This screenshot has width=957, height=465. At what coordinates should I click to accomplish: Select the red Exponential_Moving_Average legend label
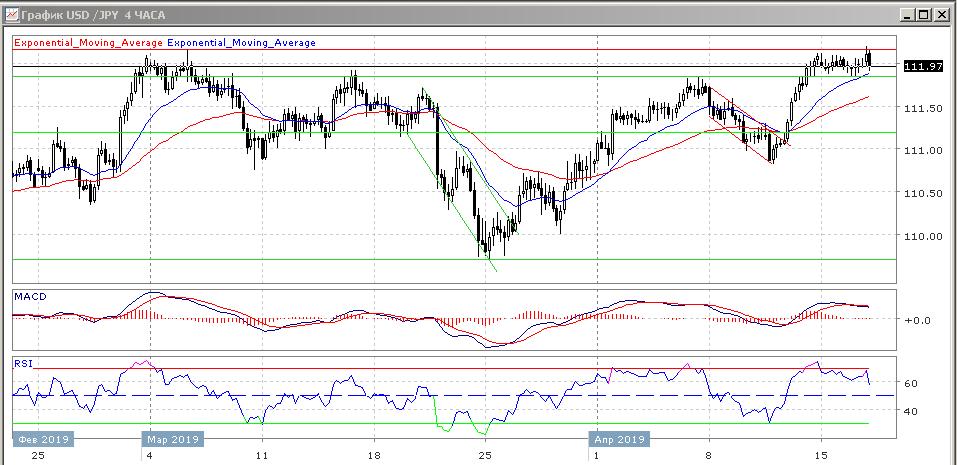(87, 43)
